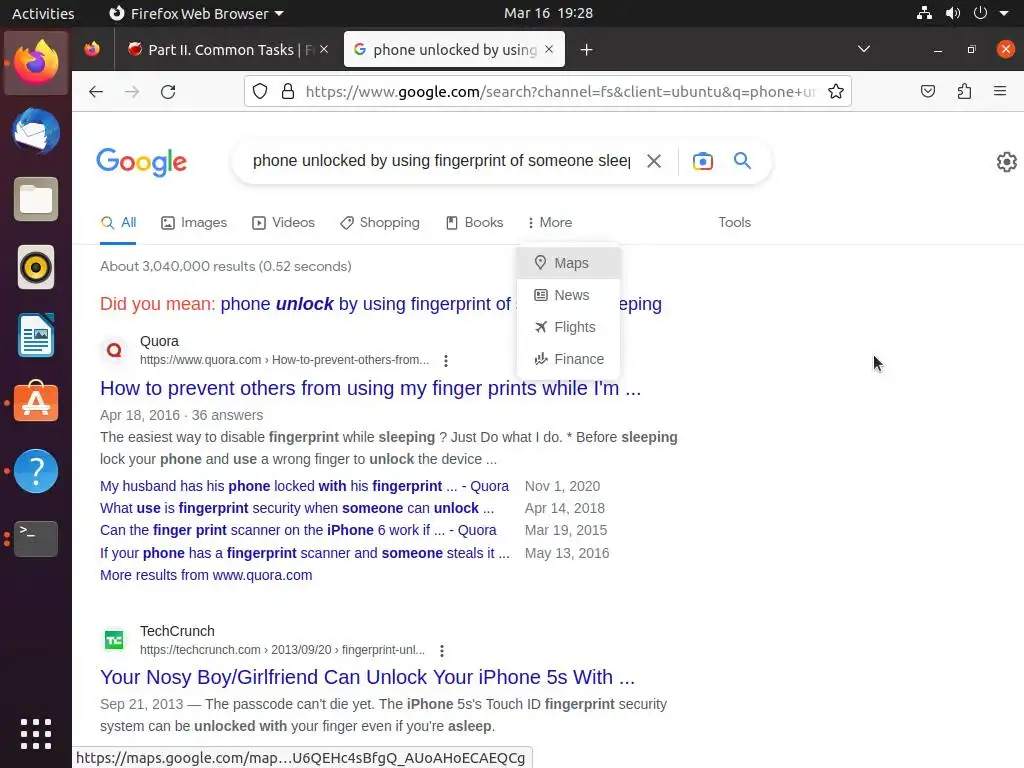This screenshot has height=768, width=1024.
Task: Open More results from www.quora.com
Action: click(206, 575)
